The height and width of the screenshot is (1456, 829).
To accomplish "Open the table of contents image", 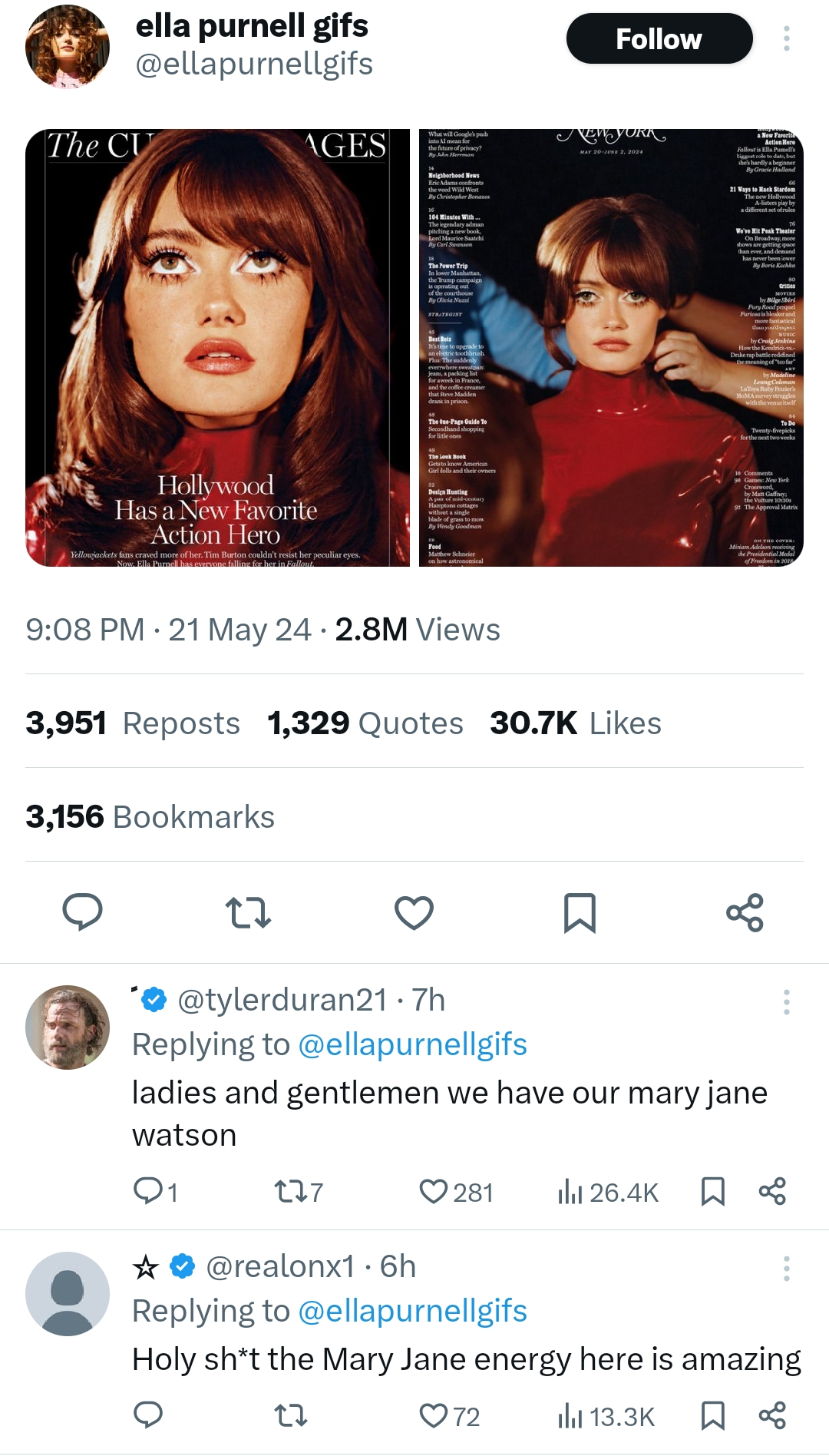I will click(x=611, y=348).
